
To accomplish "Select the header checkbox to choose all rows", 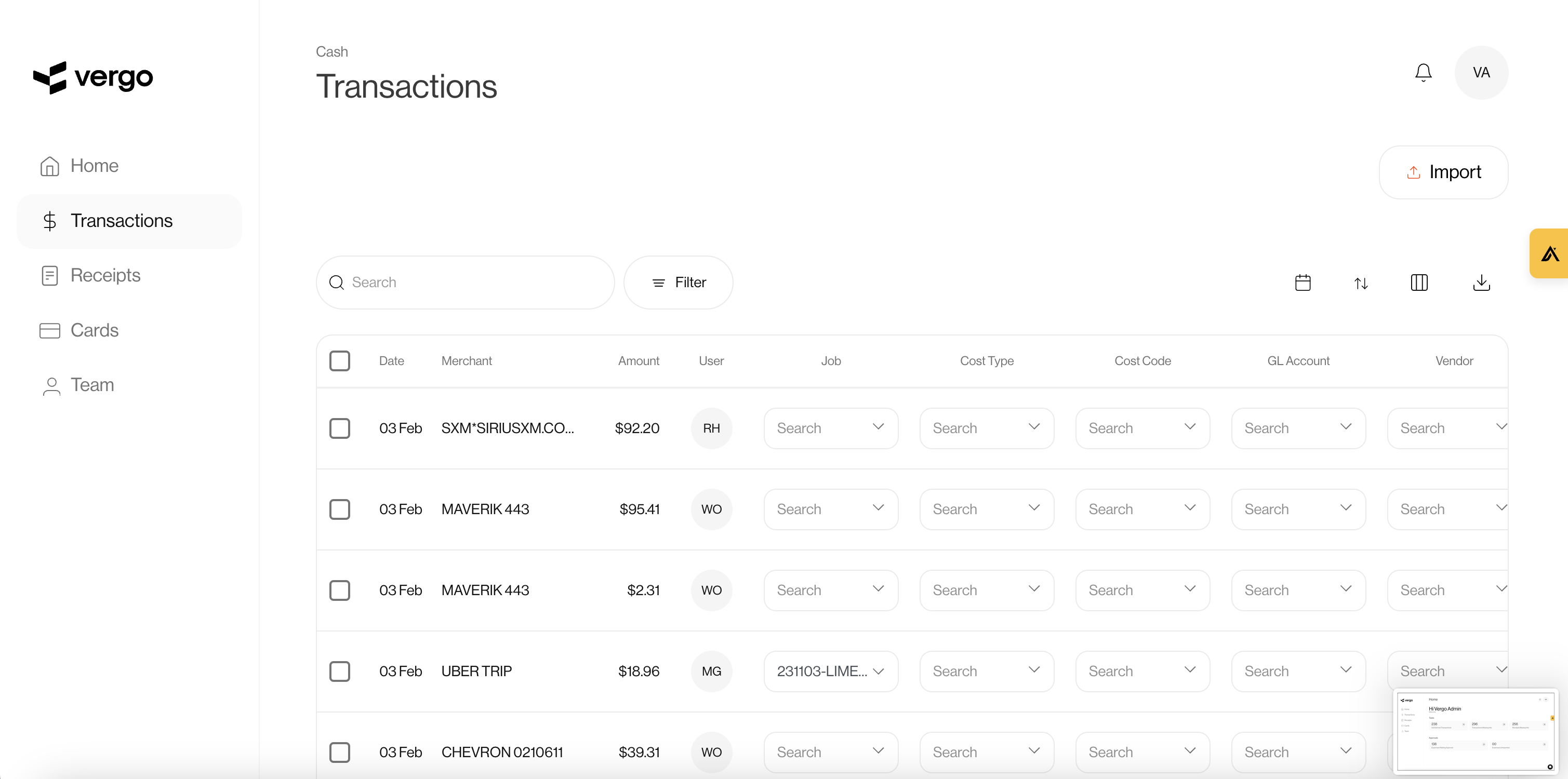I will pos(340,360).
